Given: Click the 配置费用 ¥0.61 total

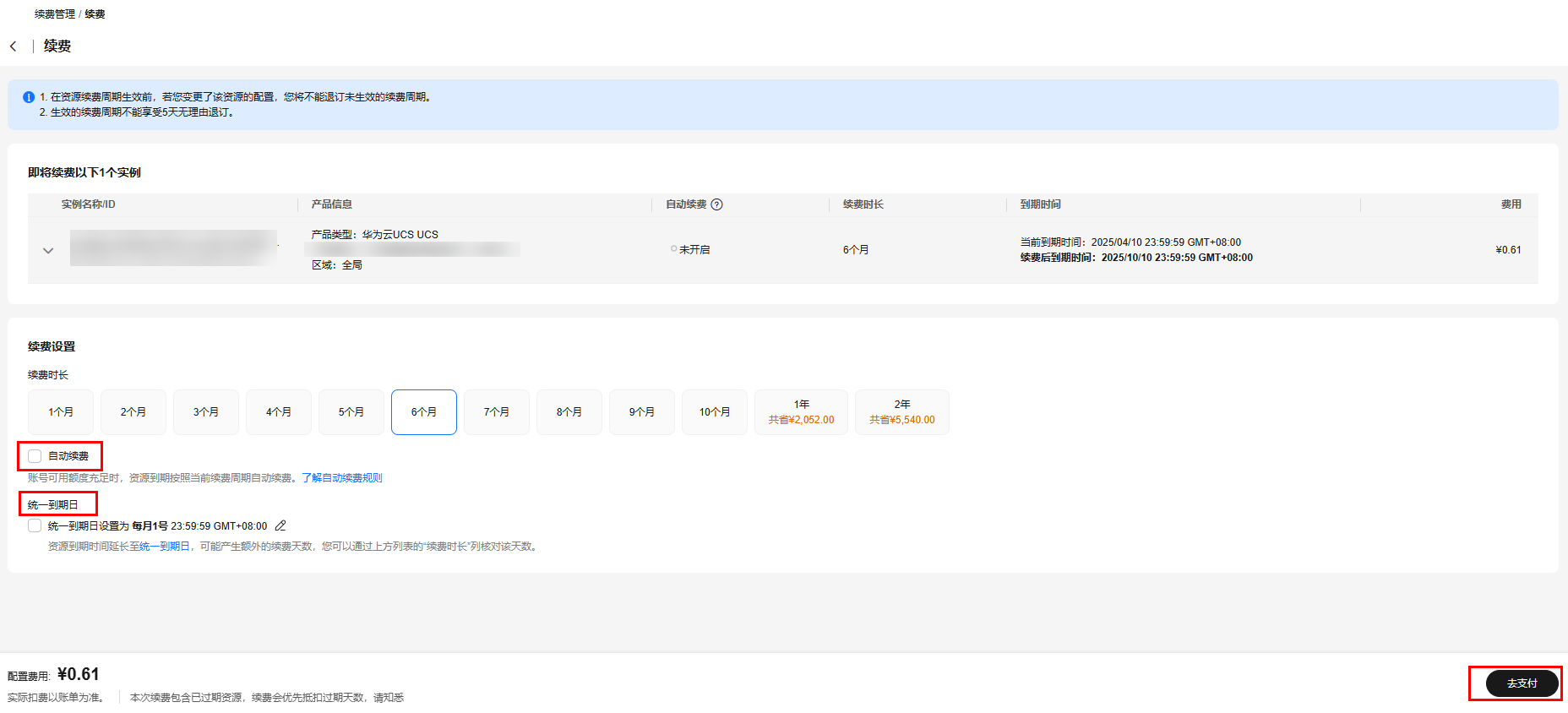Looking at the screenshot, I should tap(53, 675).
